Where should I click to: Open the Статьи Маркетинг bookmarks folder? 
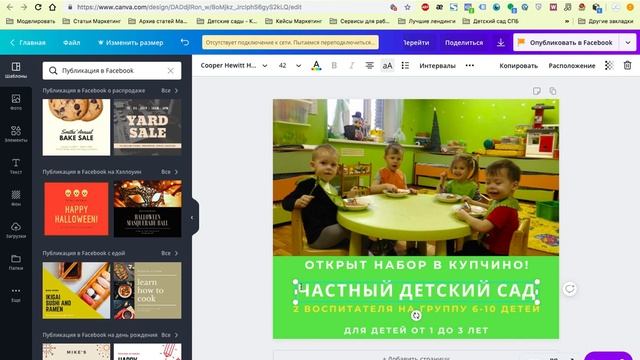click(x=91, y=21)
